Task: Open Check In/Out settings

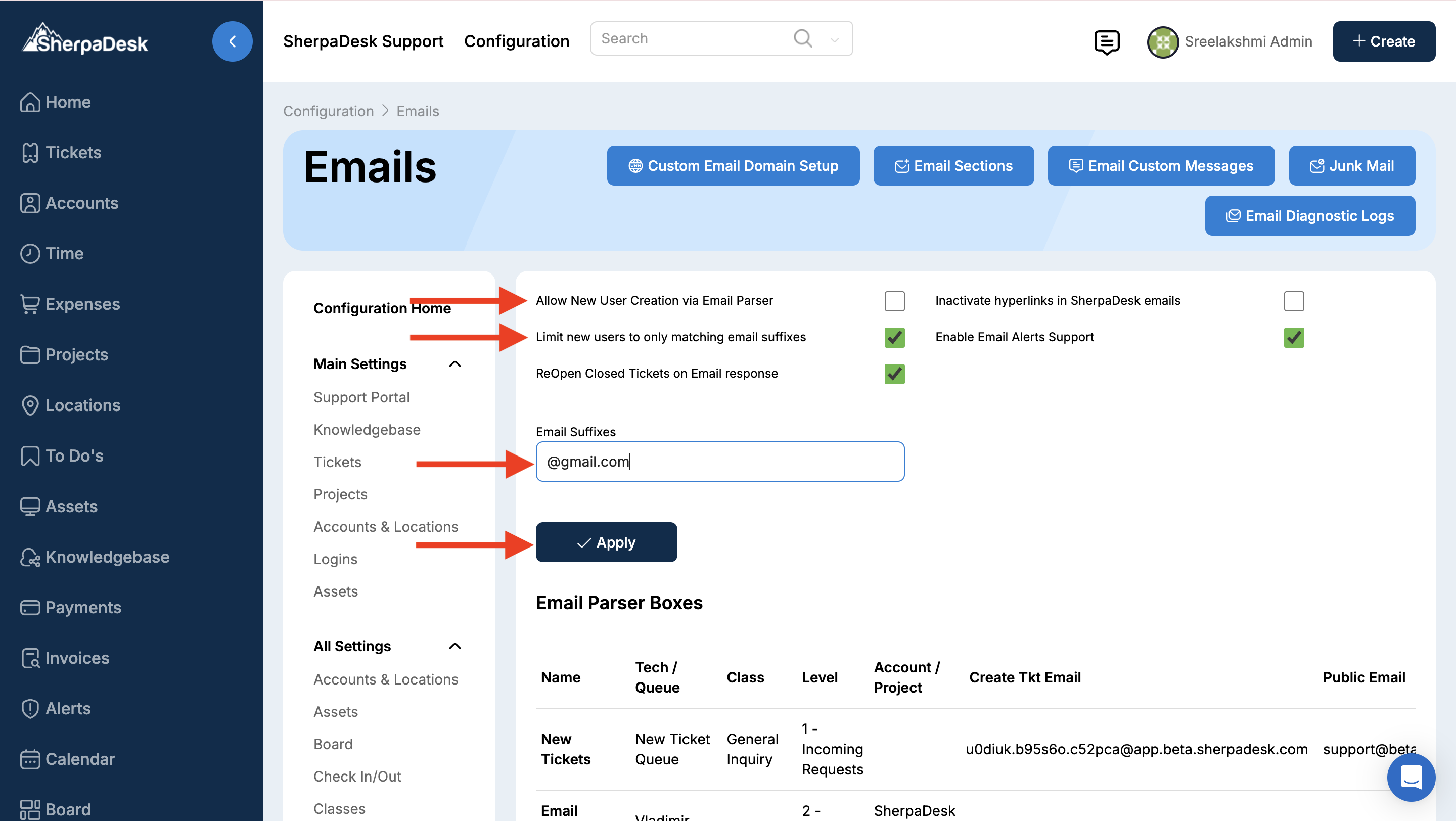Action: (x=357, y=777)
